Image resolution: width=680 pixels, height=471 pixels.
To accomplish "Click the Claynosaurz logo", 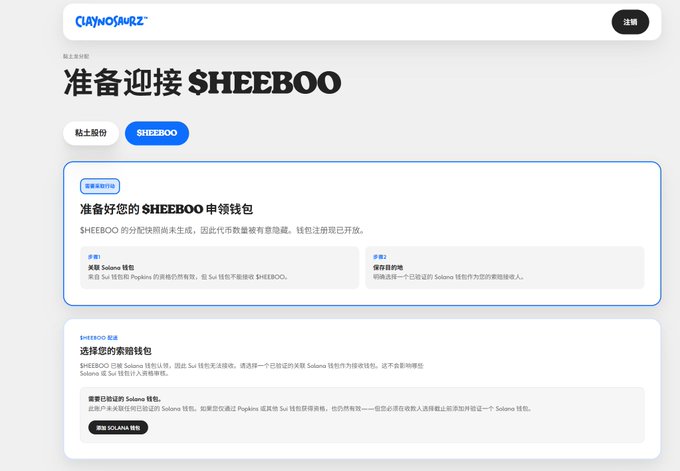I will pos(111,21).
